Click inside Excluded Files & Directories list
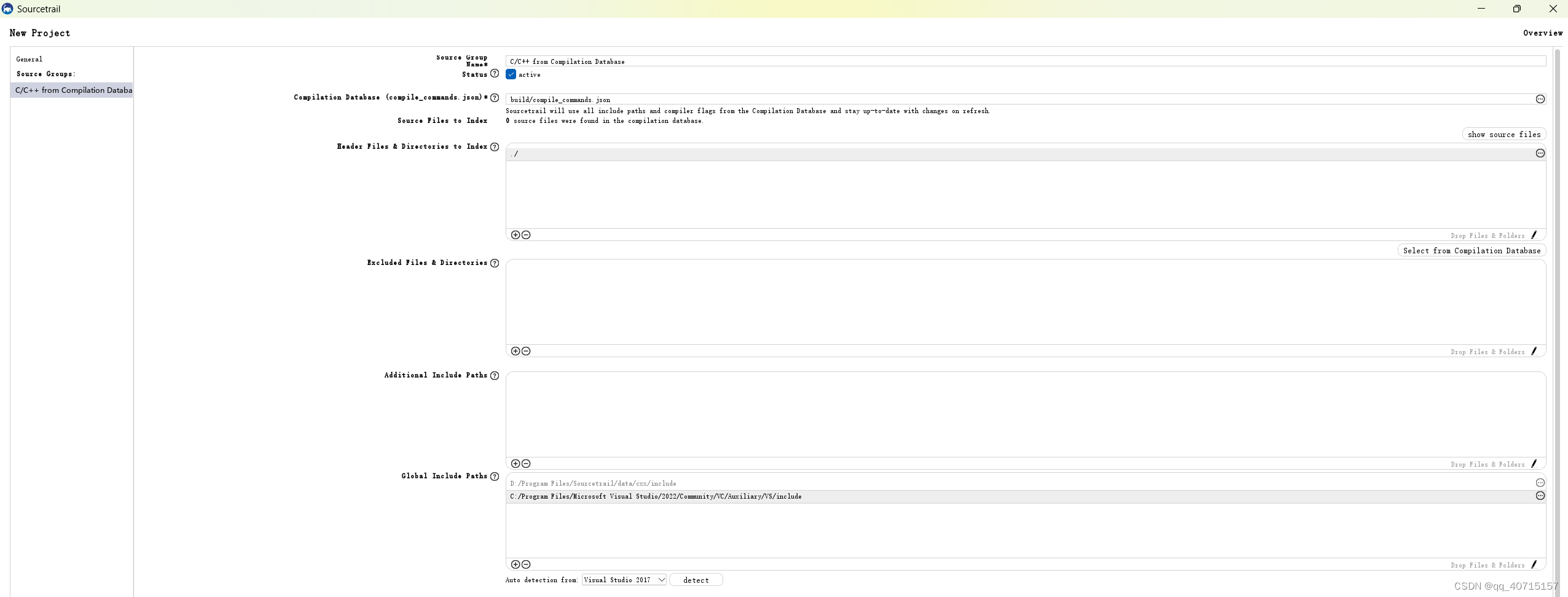The height and width of the screenshot is (597, 1568). coord(1025,302)
